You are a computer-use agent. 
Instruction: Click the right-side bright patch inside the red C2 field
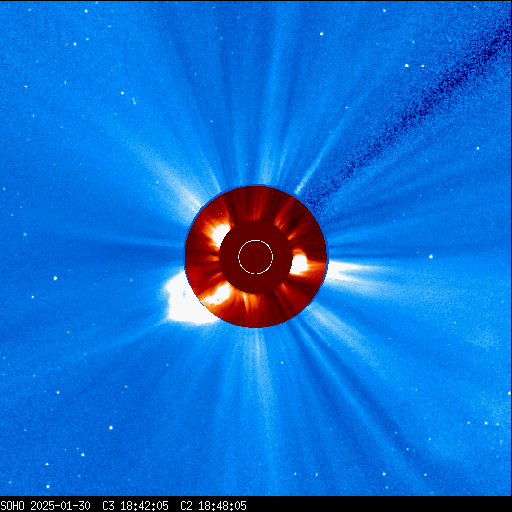(299, 264)
